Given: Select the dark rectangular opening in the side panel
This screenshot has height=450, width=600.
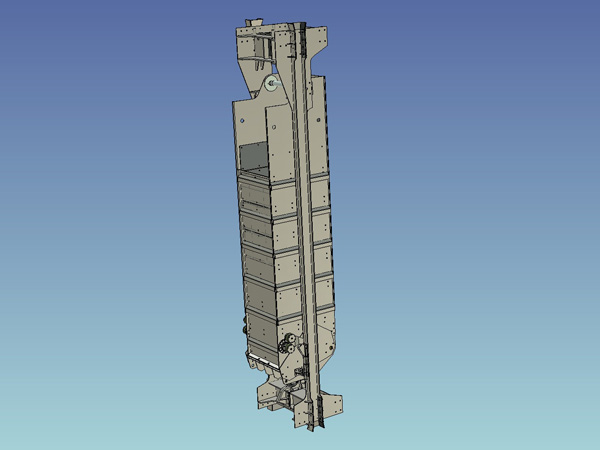Looking at the screenshot, I should (256, 155).
